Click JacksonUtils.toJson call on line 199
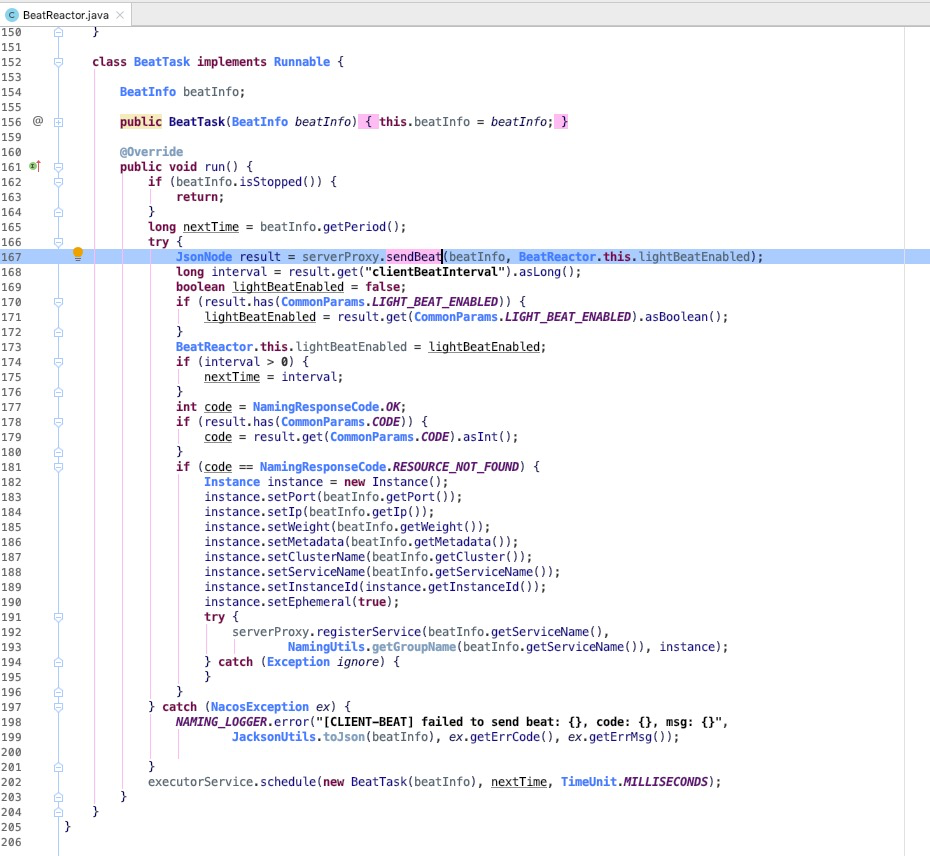Screen dimensions: 930x856 [298, 737]
